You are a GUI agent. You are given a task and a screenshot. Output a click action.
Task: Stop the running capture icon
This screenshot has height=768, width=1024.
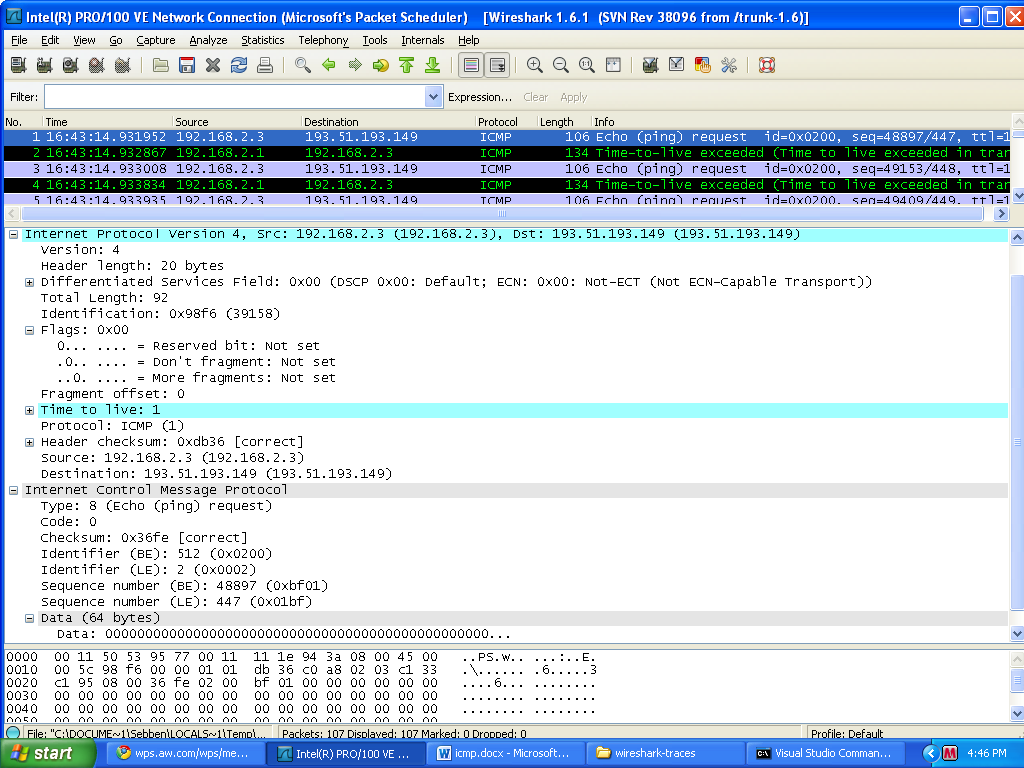(97, 65)
